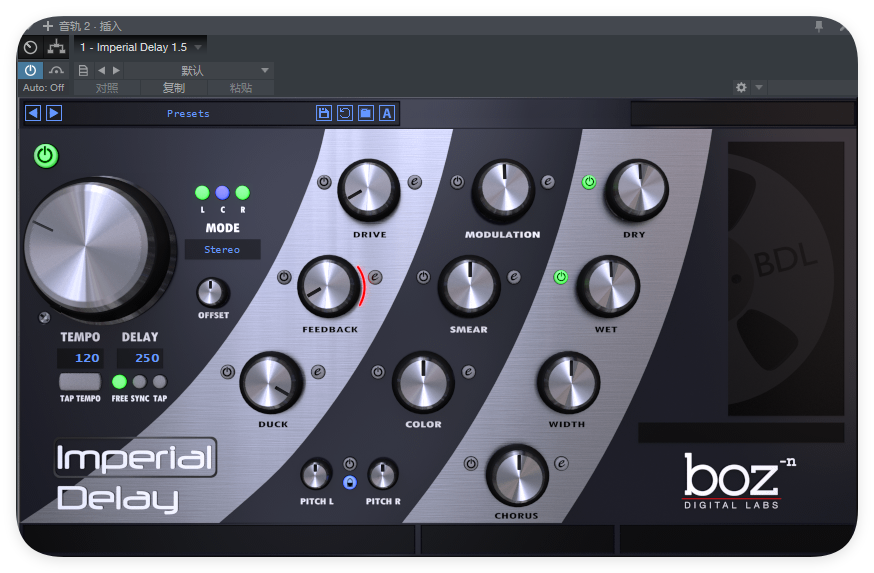This screenshot has width=874, height=573.
Task: Click the Delay value field 250
Action: click(140, 358)
